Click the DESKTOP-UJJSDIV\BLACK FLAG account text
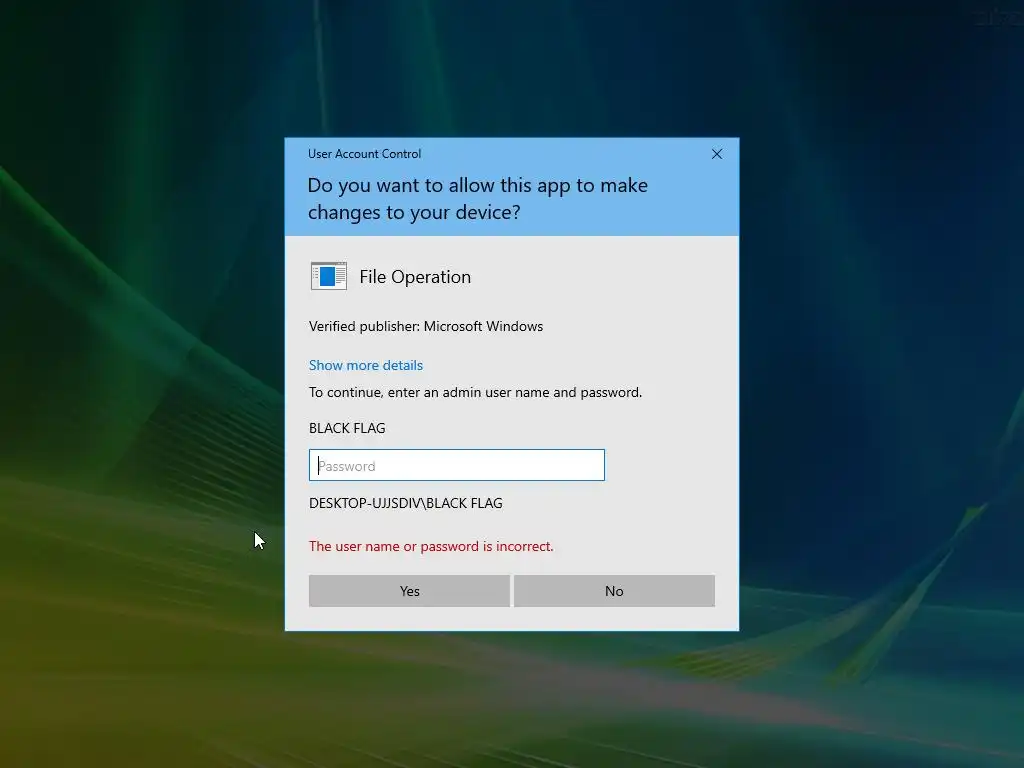1024x768 pixels. coord(406,504)
